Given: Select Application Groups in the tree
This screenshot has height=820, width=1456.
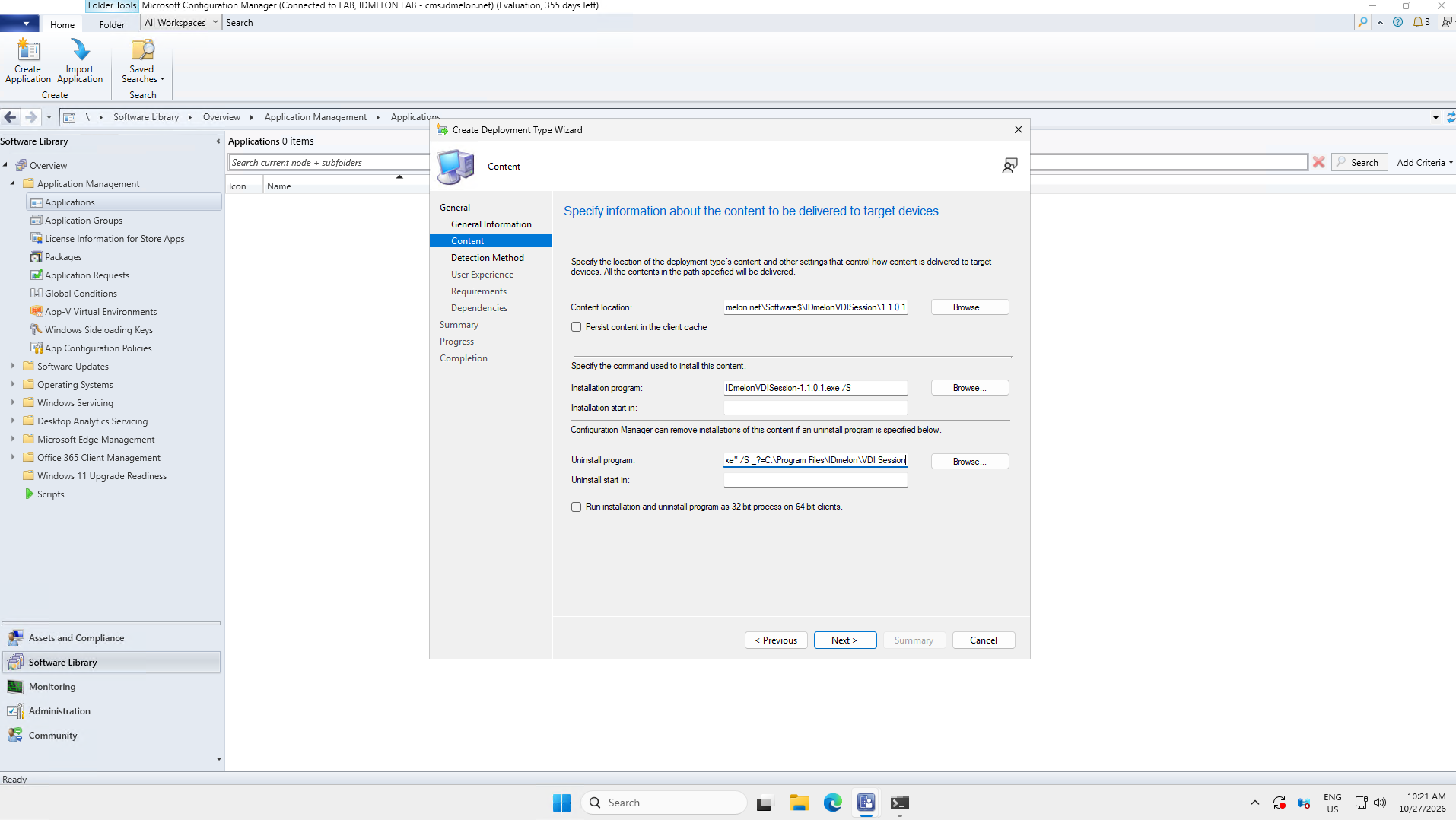Looking at the screenshot, I should 84,221.
